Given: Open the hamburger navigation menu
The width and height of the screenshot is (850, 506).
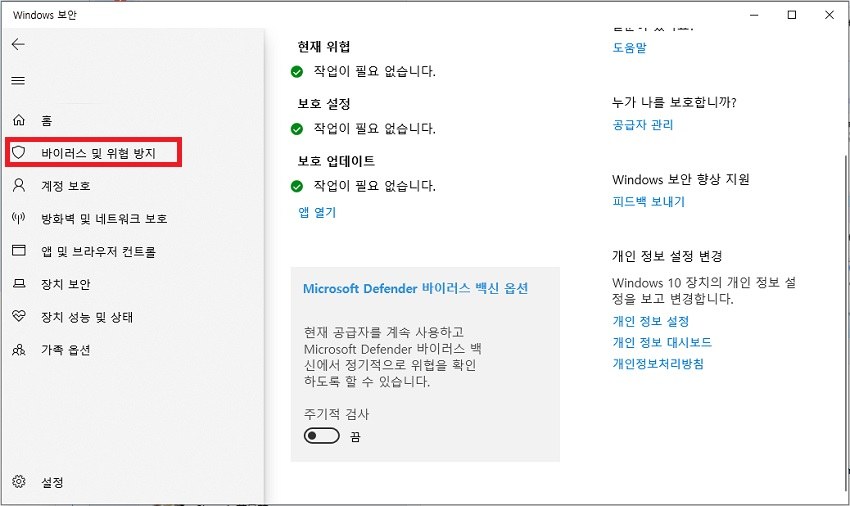Looking at the screenshot, I should pyautogui.click(x=18, y=81).
